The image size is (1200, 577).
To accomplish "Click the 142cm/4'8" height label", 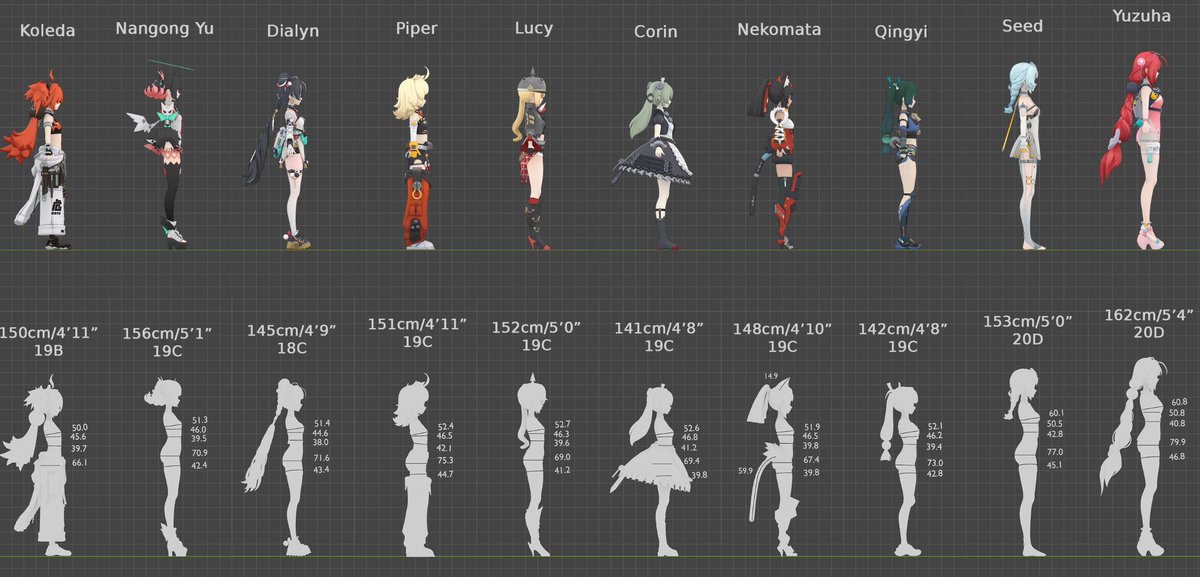I will [x=902, y=328].
